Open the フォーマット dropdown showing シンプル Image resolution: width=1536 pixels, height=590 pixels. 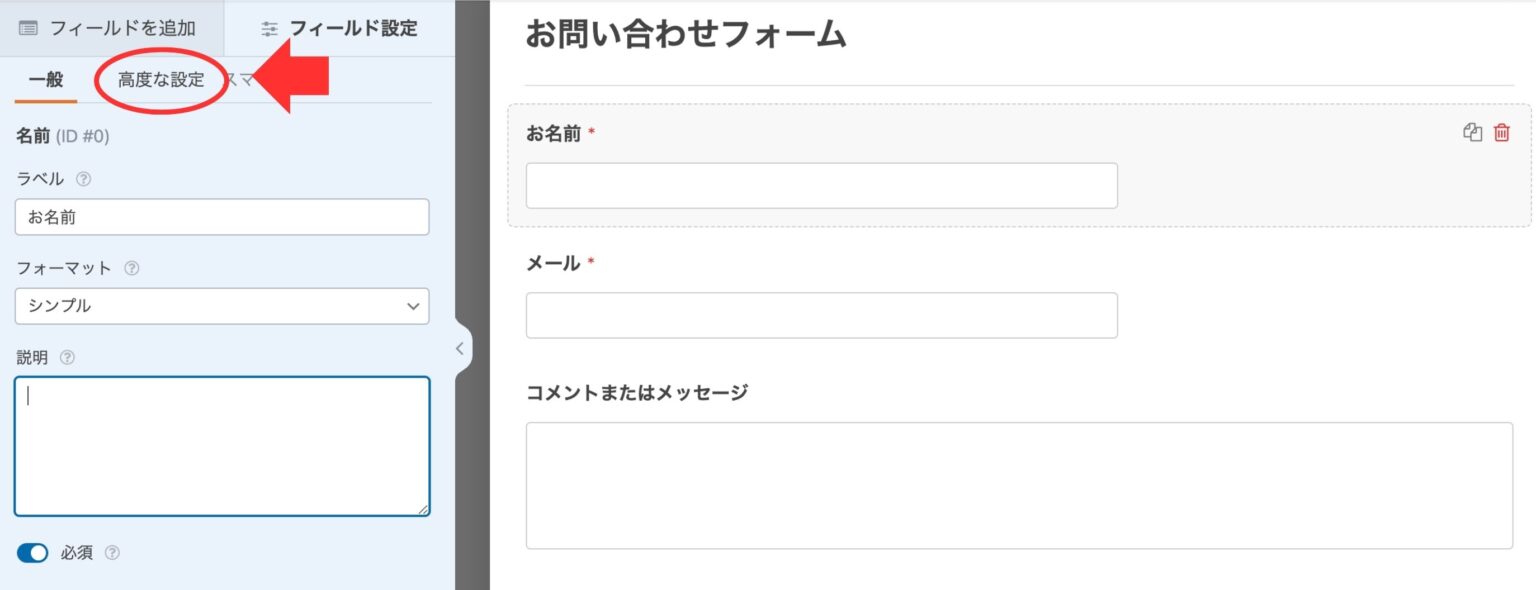click(x=222, y=306)
